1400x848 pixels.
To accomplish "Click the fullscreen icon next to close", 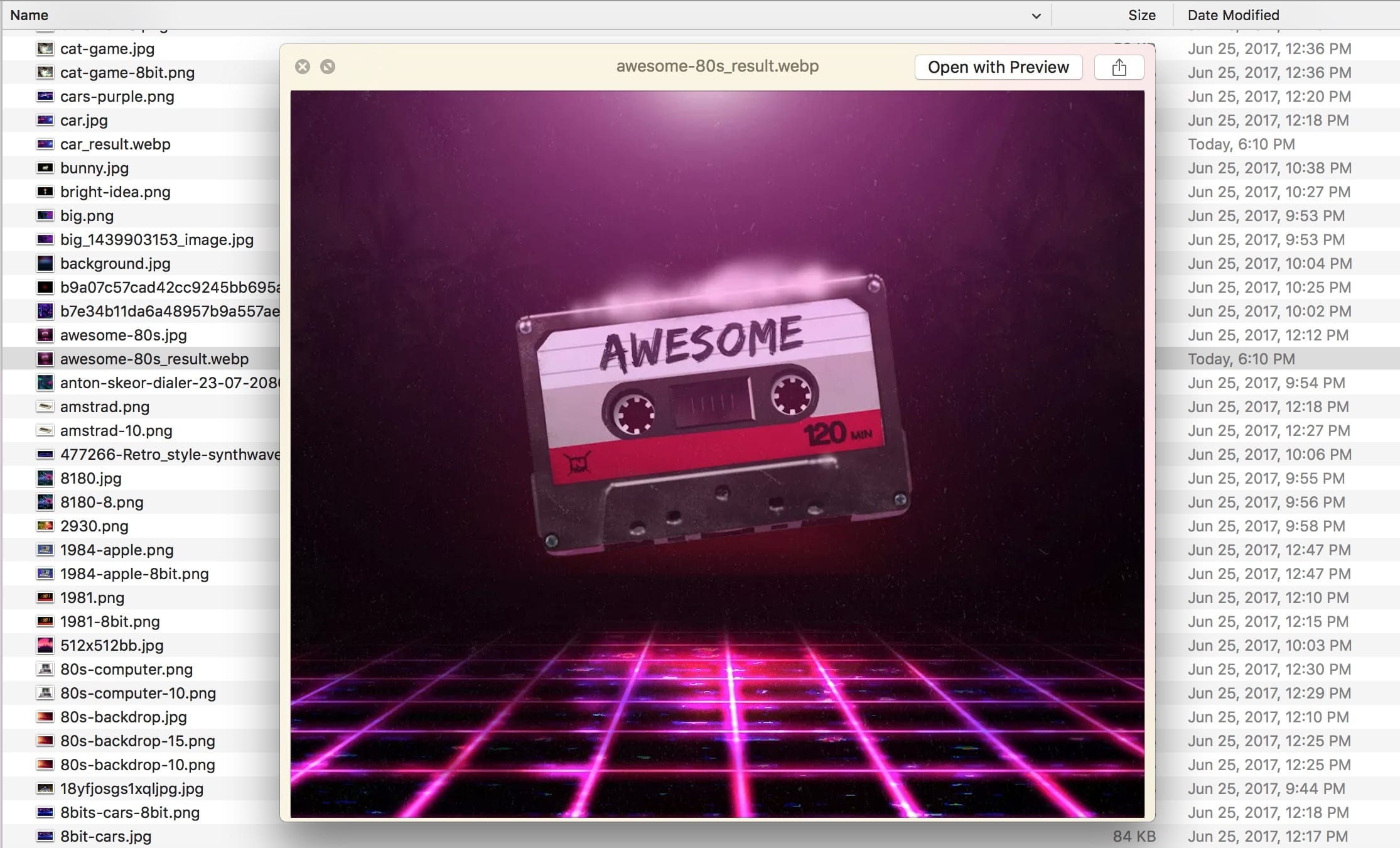I will click(328, 67).
